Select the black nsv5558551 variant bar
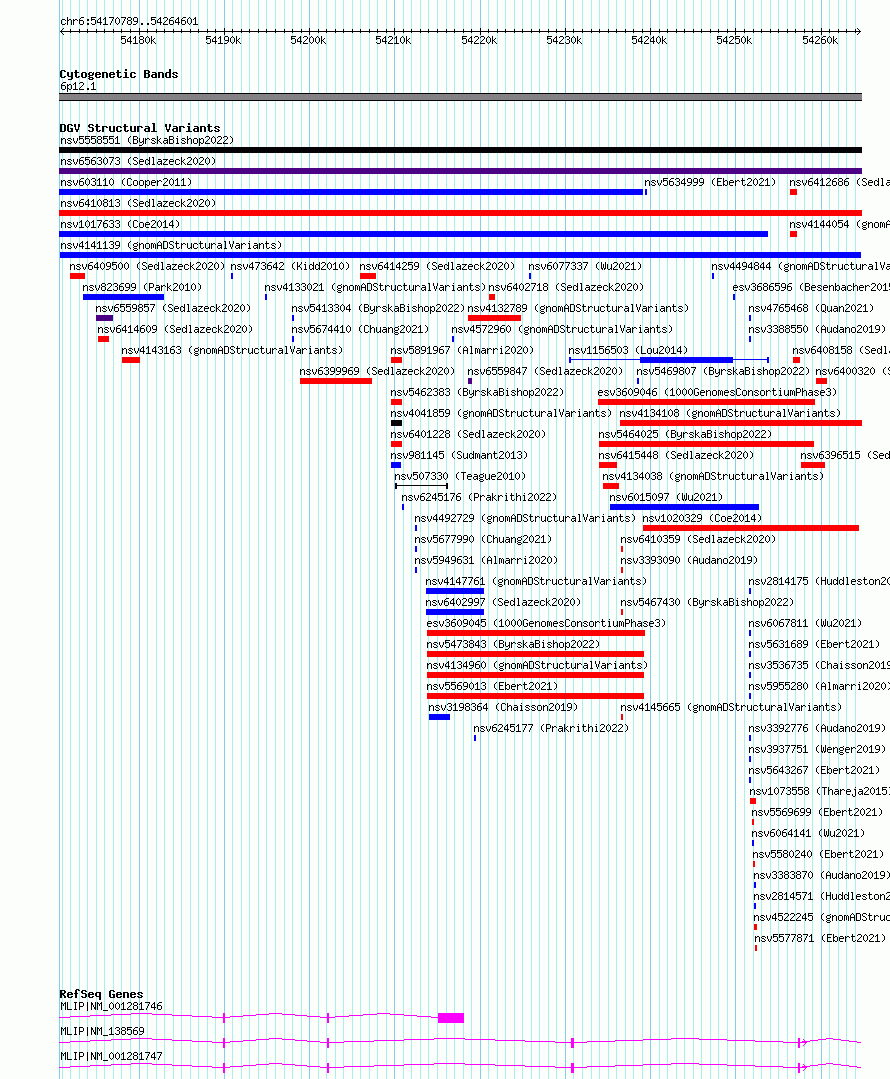This screenshot has width=890, height=1079. coord(460,150)
